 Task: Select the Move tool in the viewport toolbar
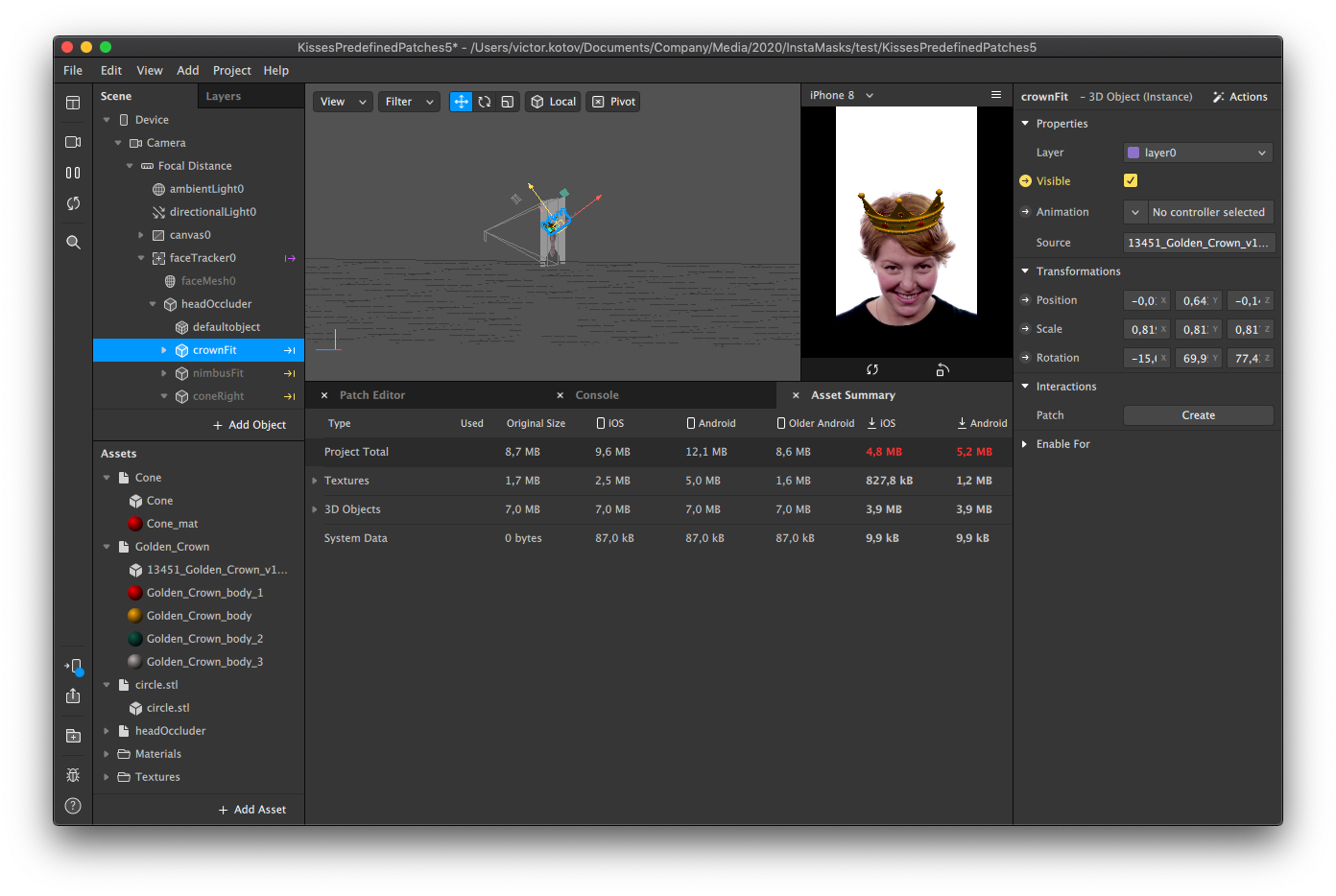(x=461, y=101)
